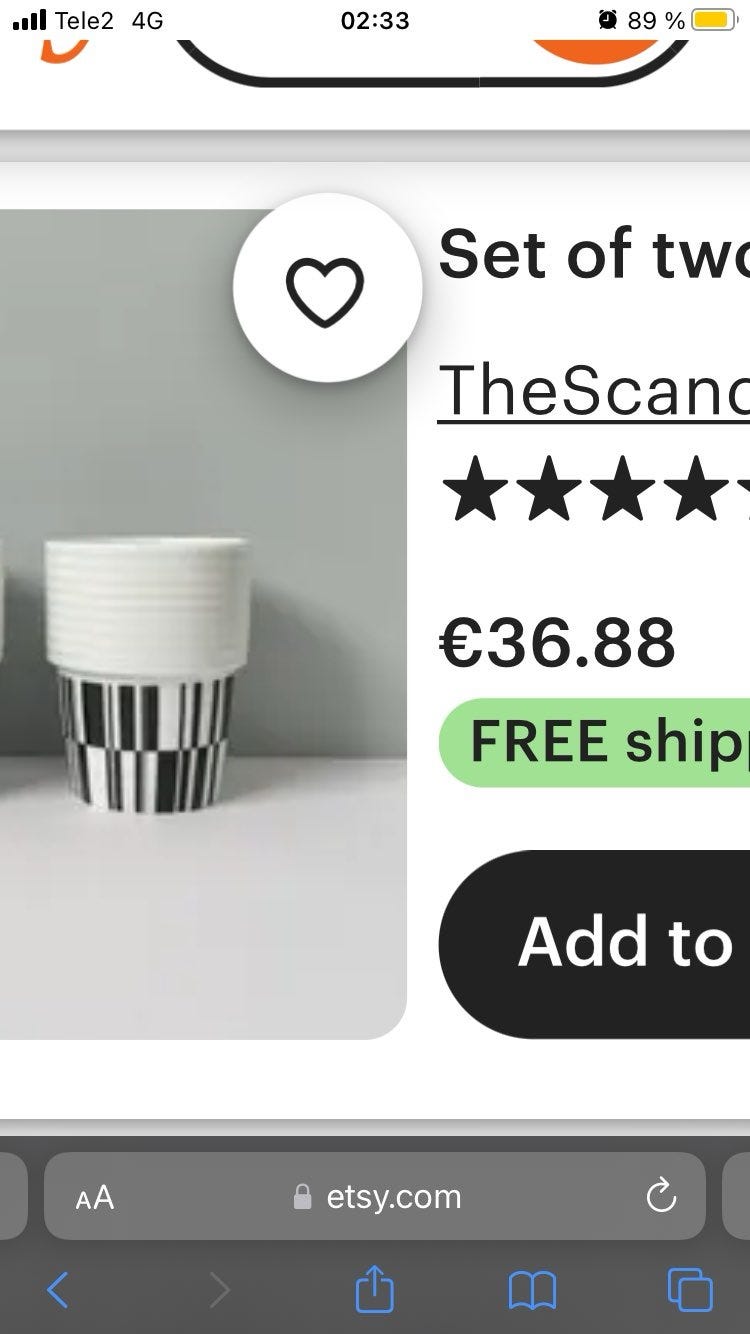
Task: Show all open tabs icon
Action: coord(690,1289)
